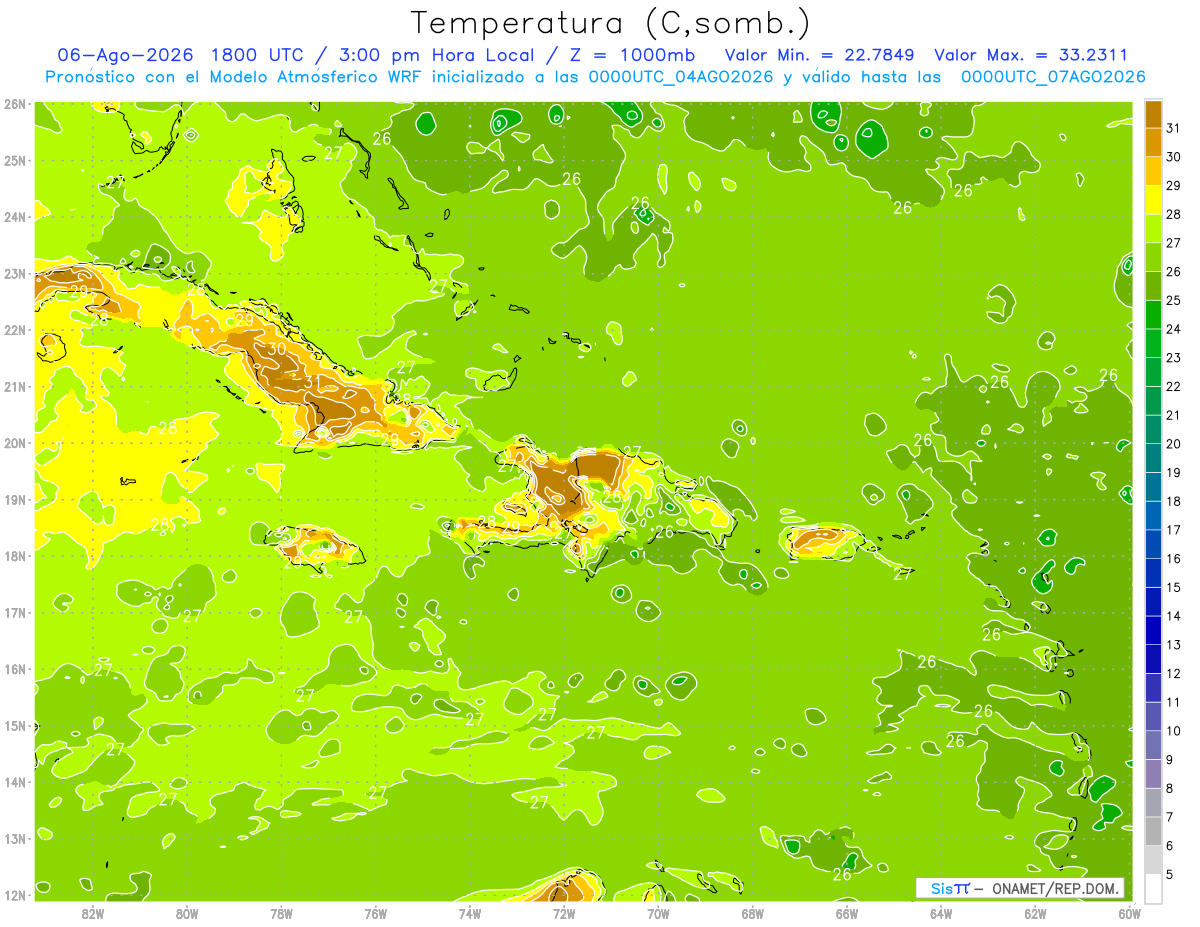The image size is (1200, 927).
Task: Click the validity stamp '0000UTC_07AGO2026'
Action: click(x=1053, y=76)
